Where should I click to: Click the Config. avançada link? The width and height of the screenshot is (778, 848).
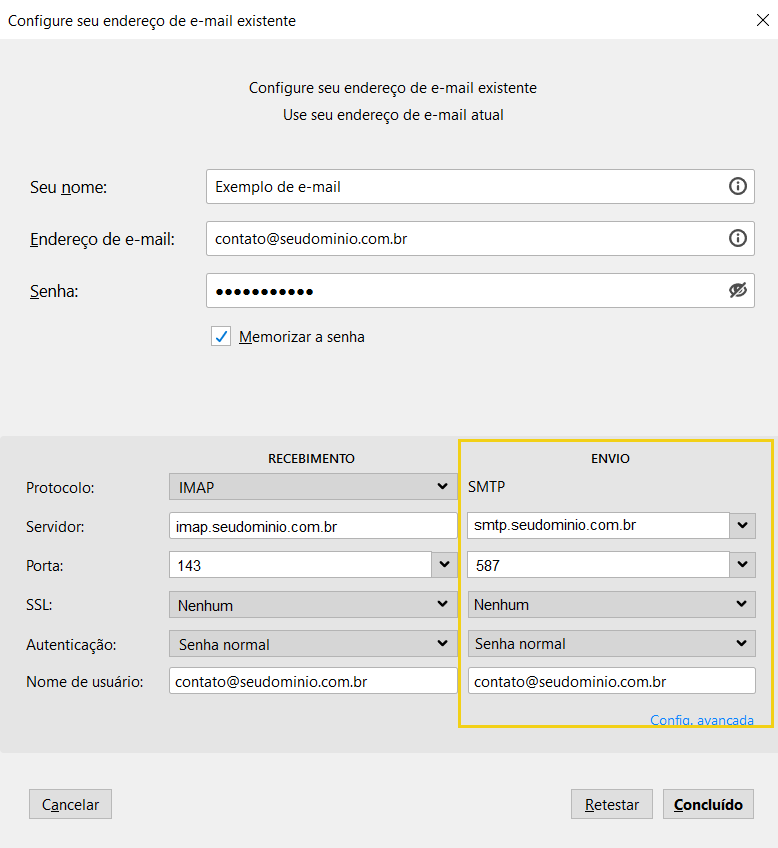coord(701,719)
